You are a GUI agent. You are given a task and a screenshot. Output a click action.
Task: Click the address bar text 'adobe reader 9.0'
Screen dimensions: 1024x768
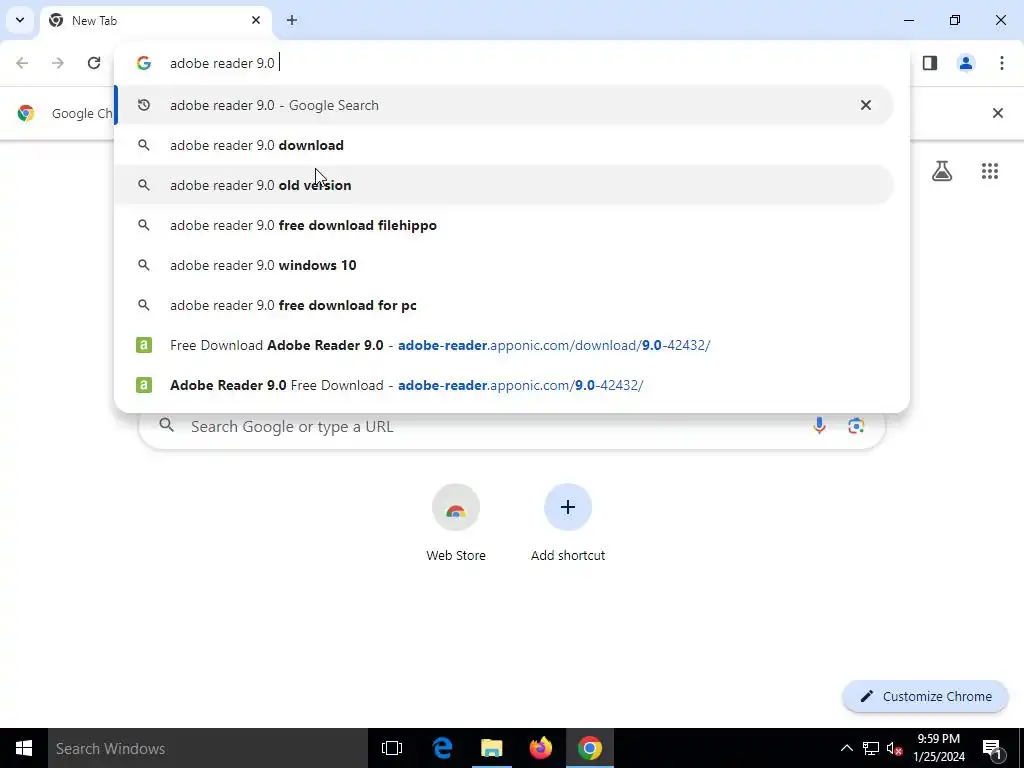pyautogui.click(x=222, y=63)
